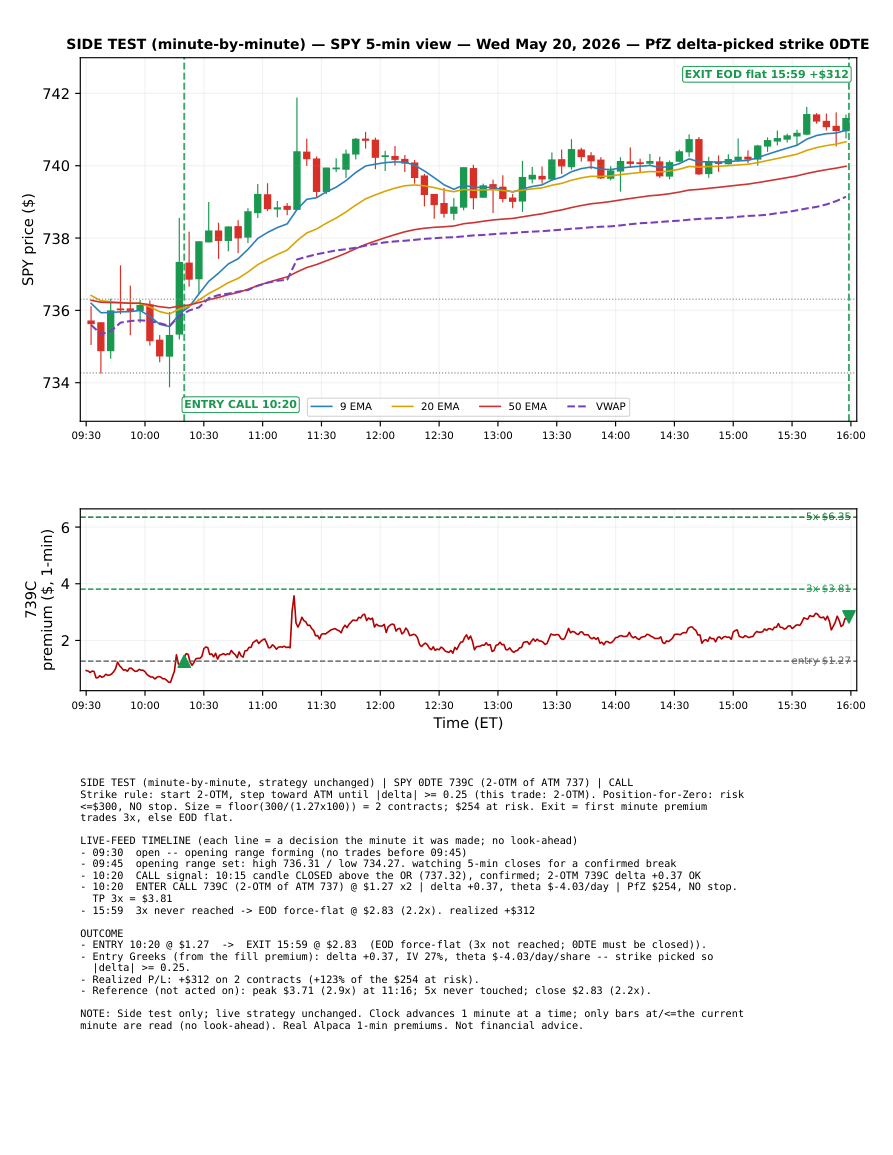This screenshot has height=1155, width=893.
Task: Click 11:00 on the premium chart time axis
Action: click(263, 706)
